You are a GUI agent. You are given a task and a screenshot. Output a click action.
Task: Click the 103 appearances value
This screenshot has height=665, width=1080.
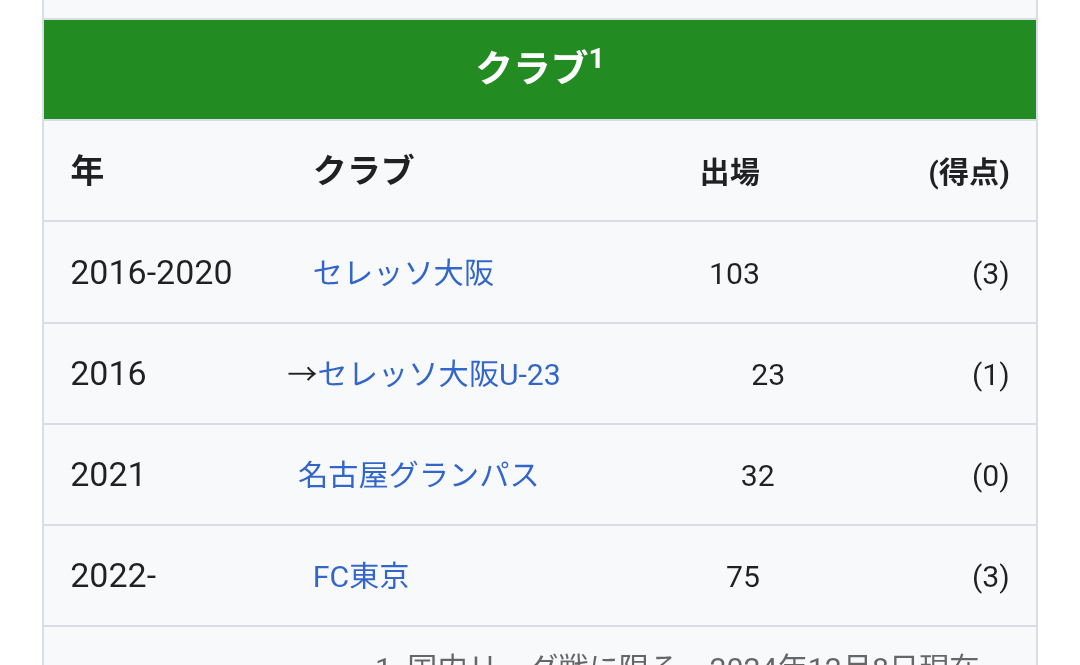[734, 274]
